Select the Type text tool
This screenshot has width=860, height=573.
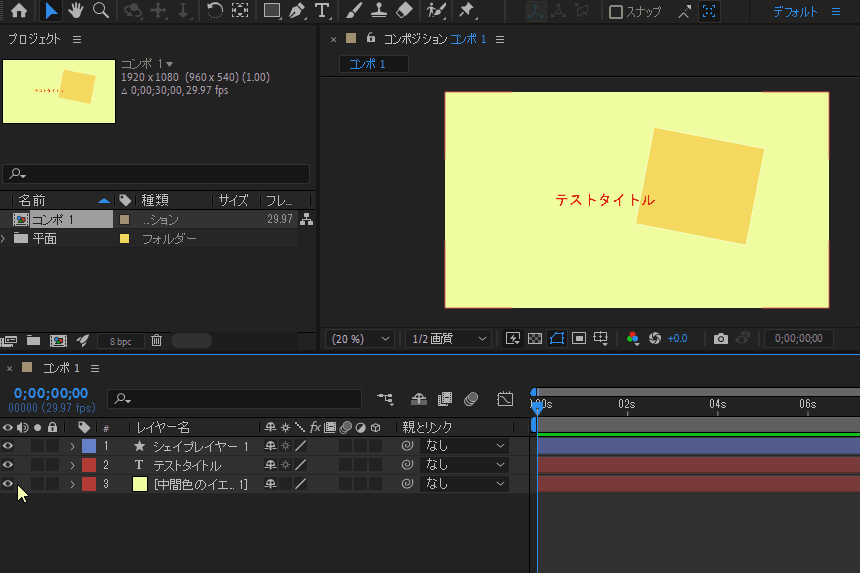[x=322, y=10]
